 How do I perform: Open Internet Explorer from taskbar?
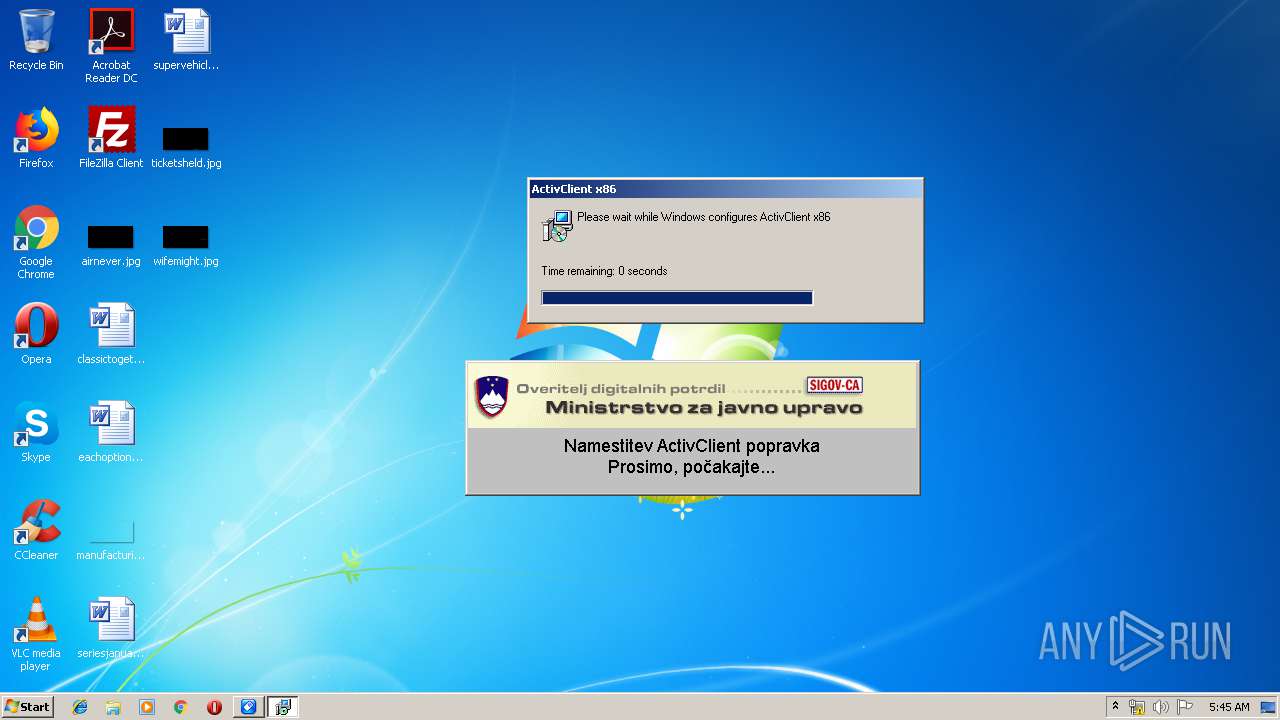[x=80, y=707]
